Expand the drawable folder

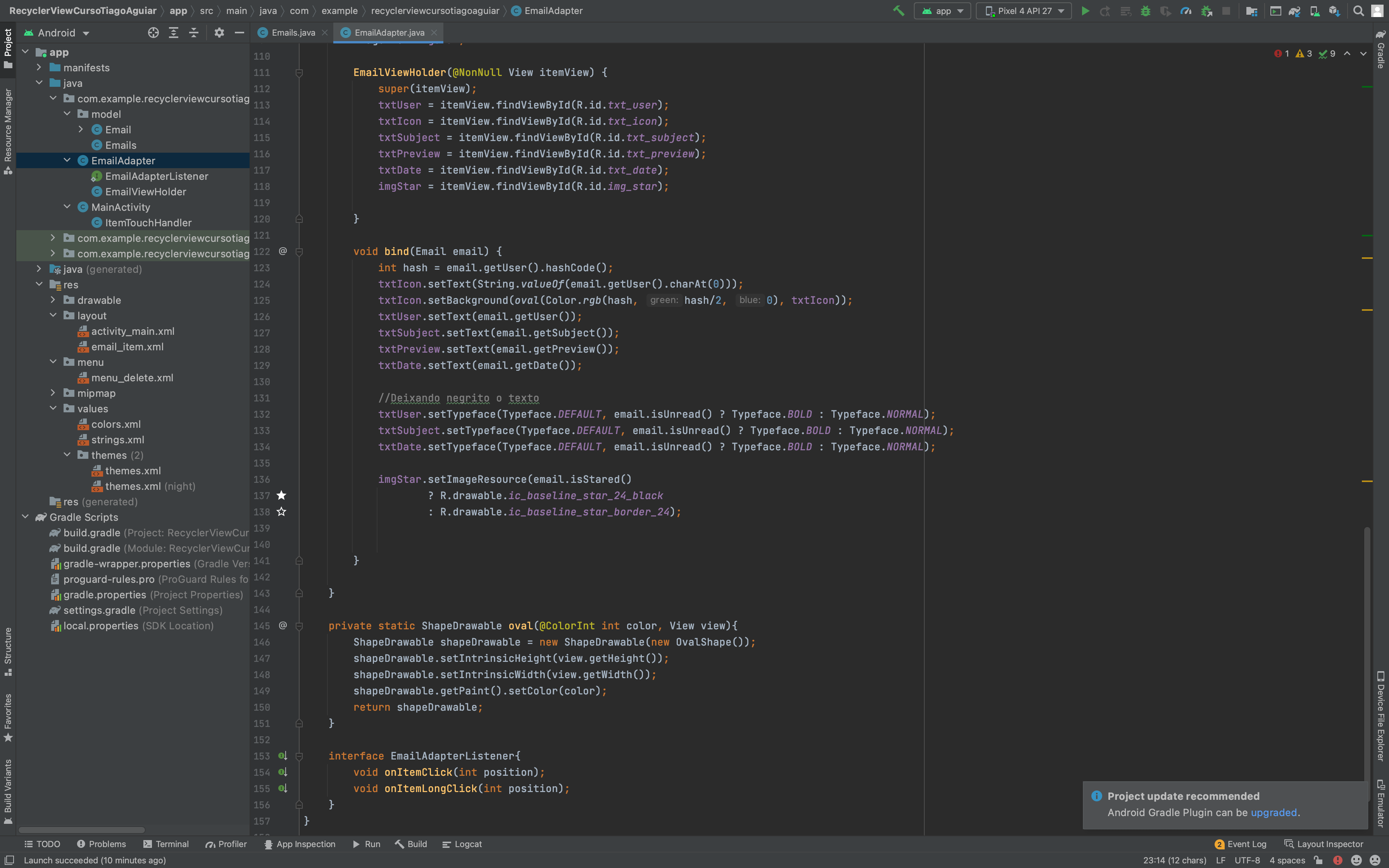54,300
